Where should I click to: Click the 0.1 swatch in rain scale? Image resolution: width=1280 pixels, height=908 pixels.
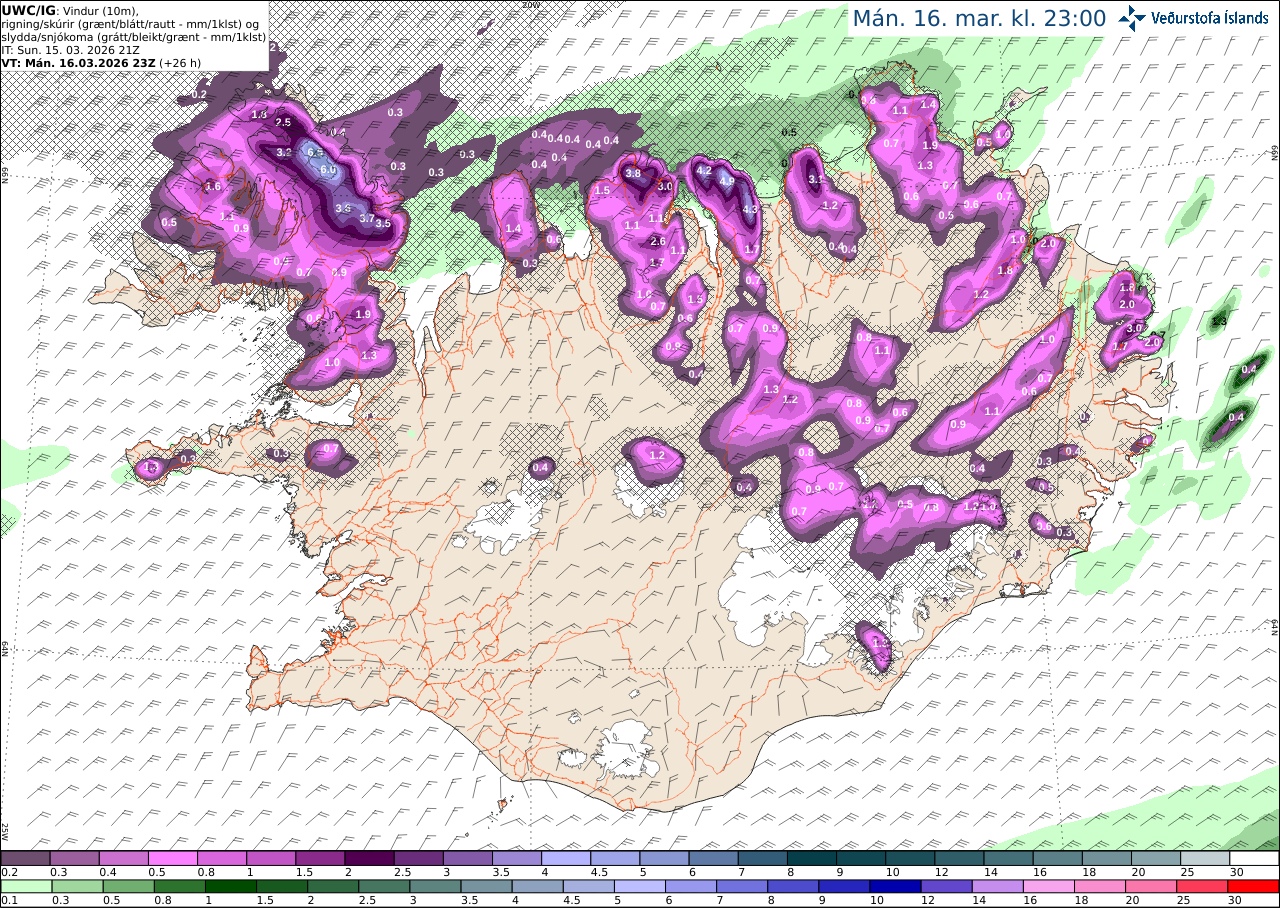pos(25,886)
